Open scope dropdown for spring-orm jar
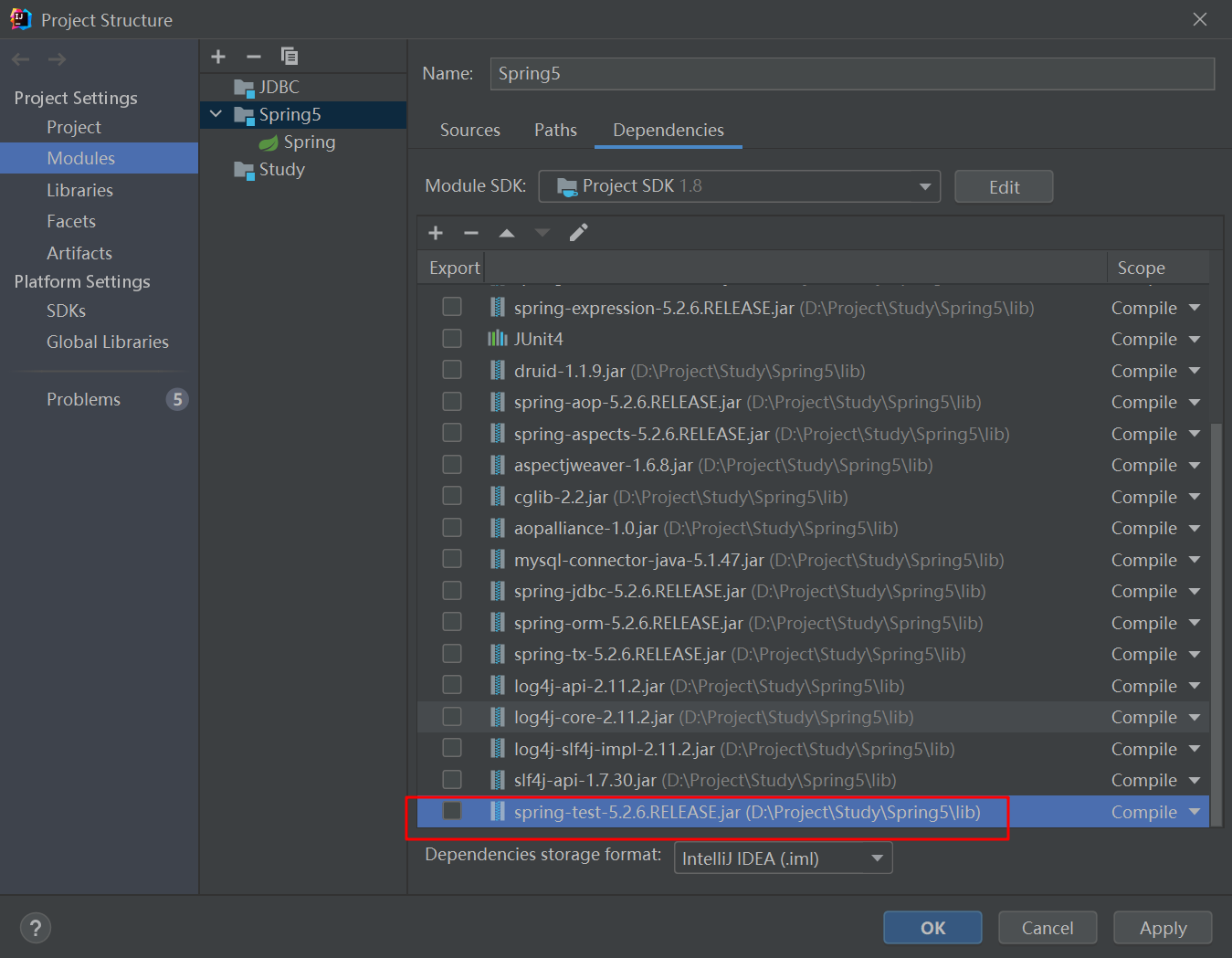The image size is (1232, 958). [x=1155, y=623]
